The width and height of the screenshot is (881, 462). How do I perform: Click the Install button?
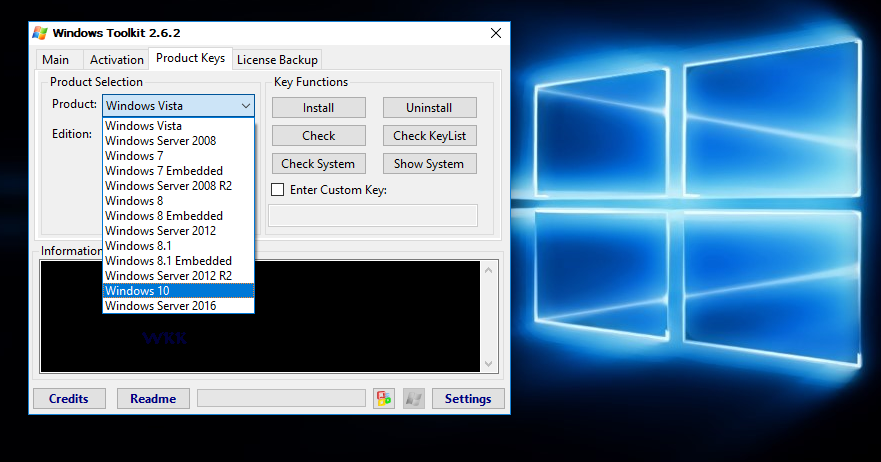pos(319,107)
